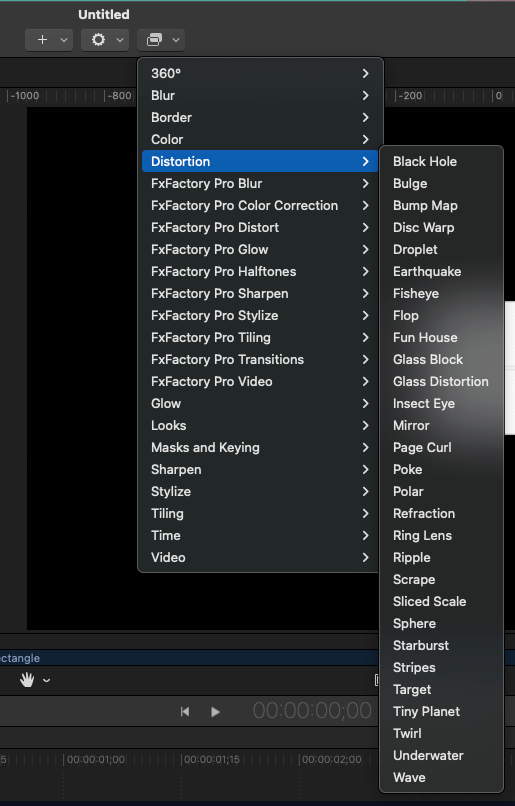Image resolution: width=515 pixels, height=806 pixels.
Task: Apply the Black Hole distortion filter
Action: 441,161
